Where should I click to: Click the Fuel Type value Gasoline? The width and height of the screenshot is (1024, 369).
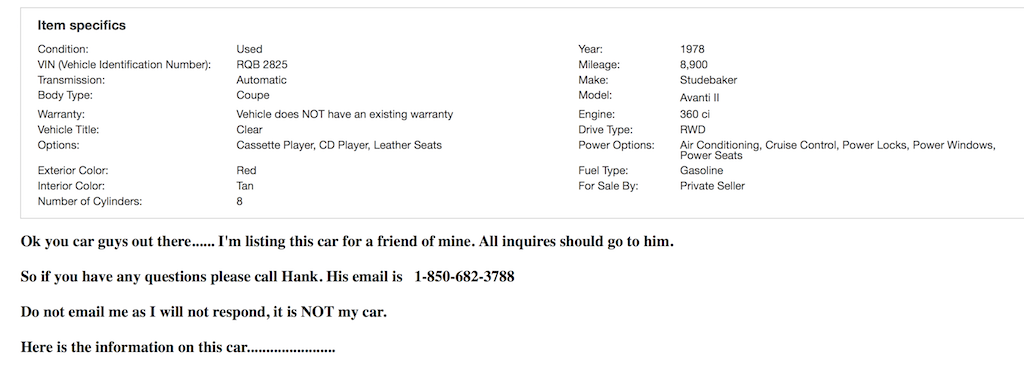click(701, 170)
